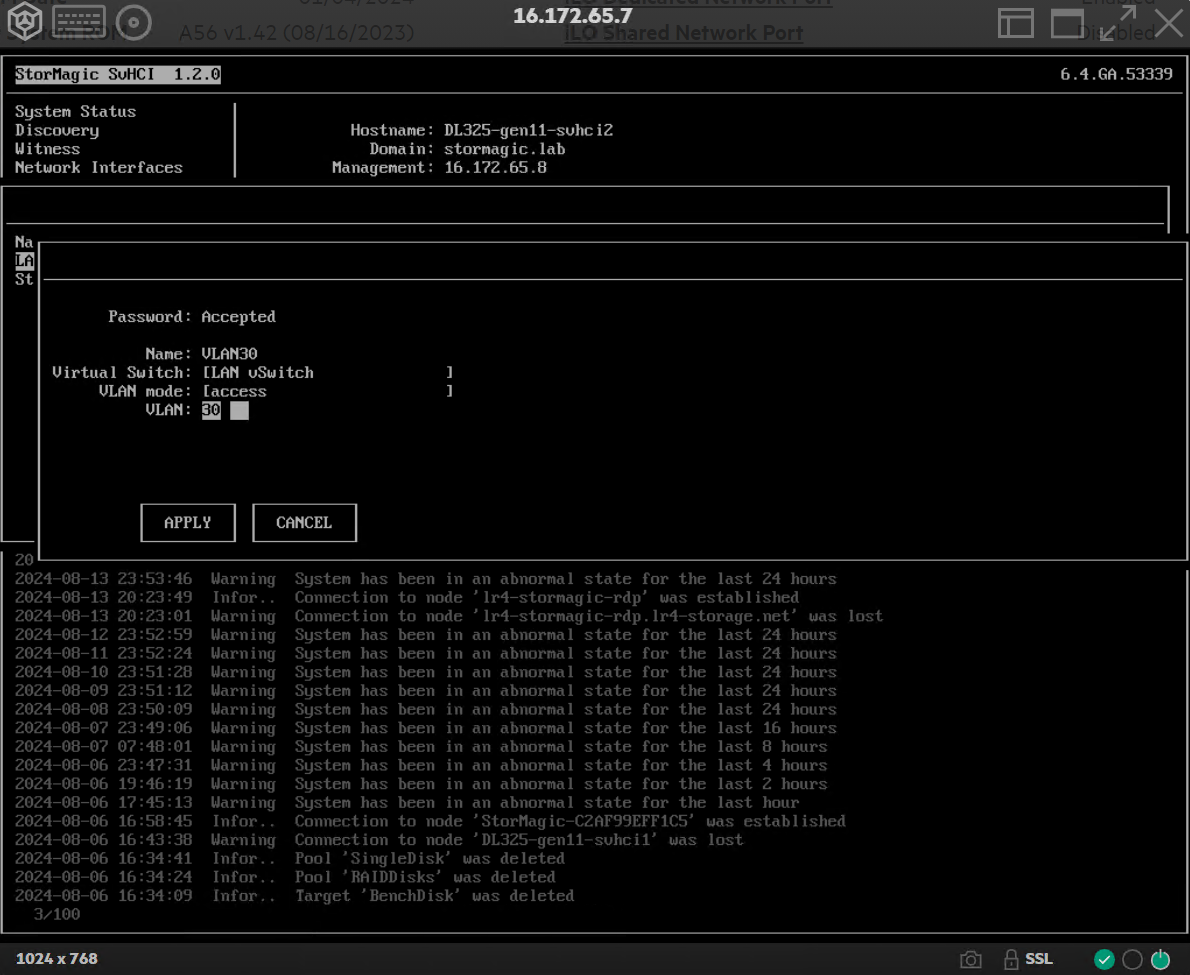Viewport: 1190px width, 975px height.
Task: Switch to windowed display mode icon
Action: tap(1067, 23)
